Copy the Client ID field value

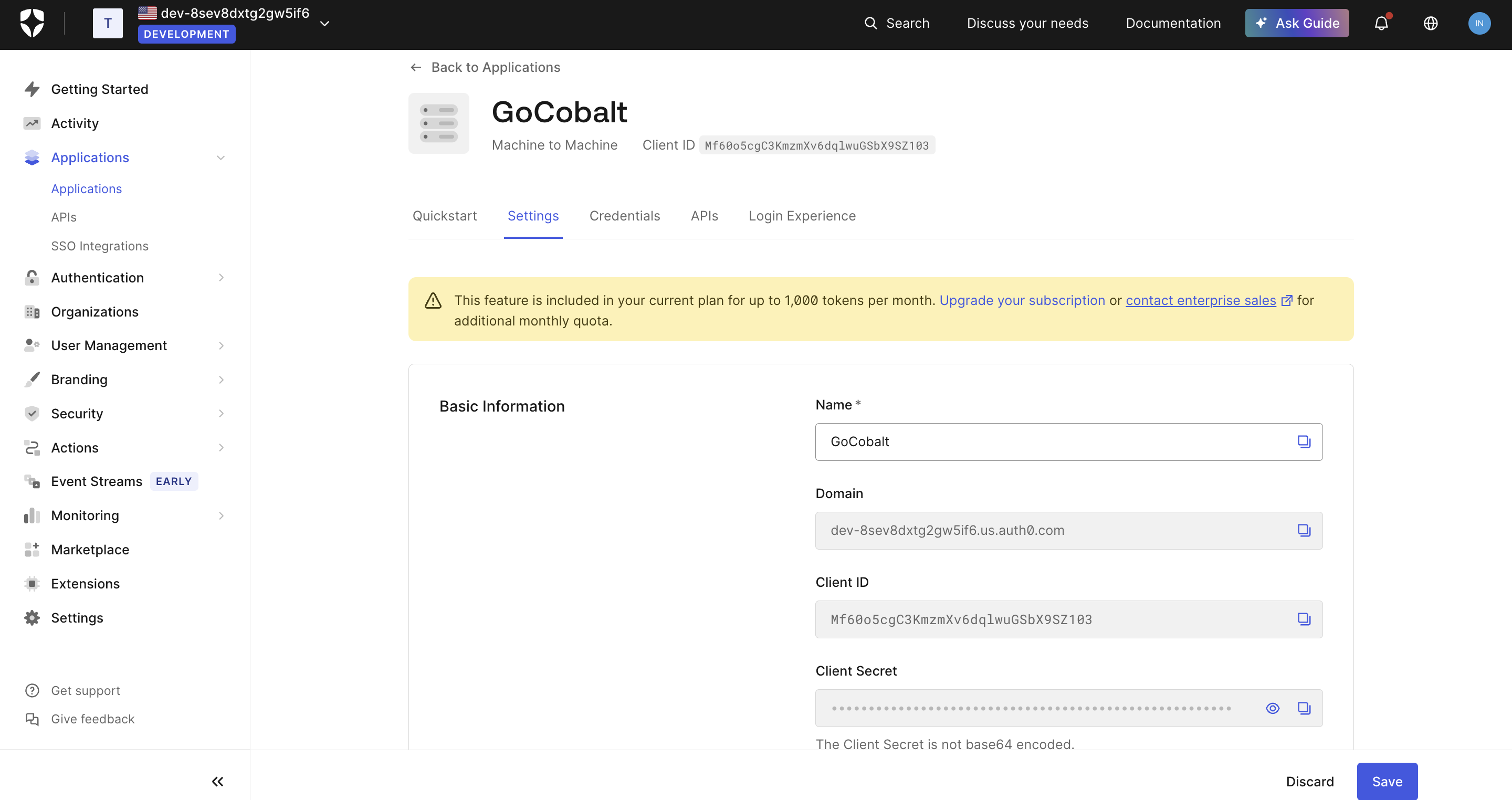[x=1304, y=619]
